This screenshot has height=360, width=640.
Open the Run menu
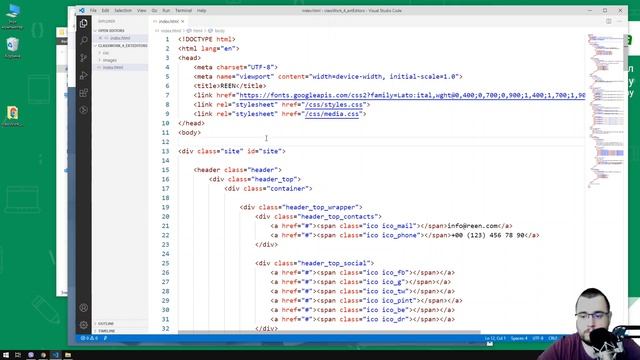tap(166, 11)
